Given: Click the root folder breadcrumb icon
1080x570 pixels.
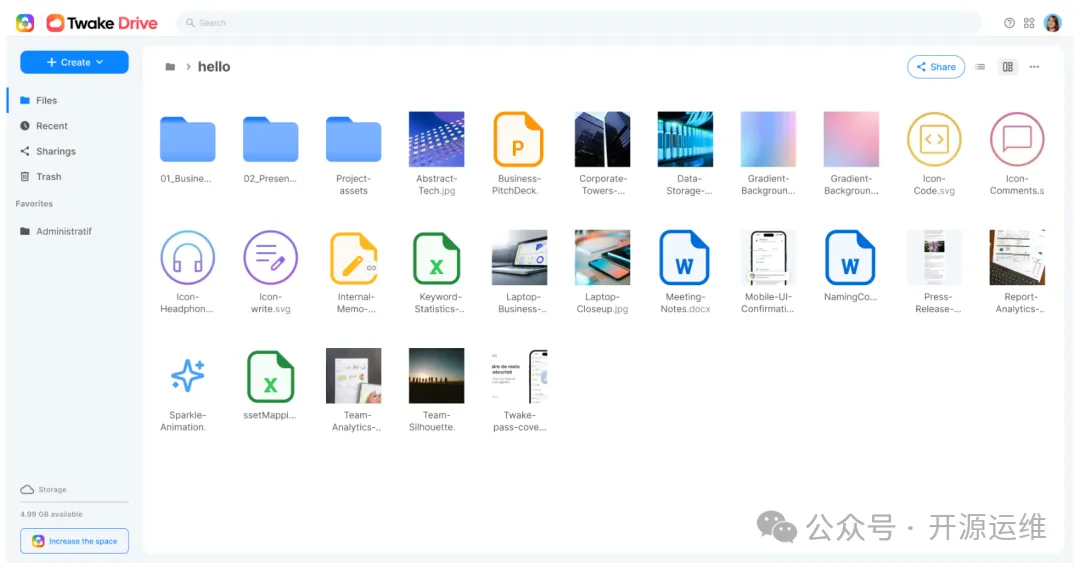Looking at the screenshot, I should pos(170,67).
